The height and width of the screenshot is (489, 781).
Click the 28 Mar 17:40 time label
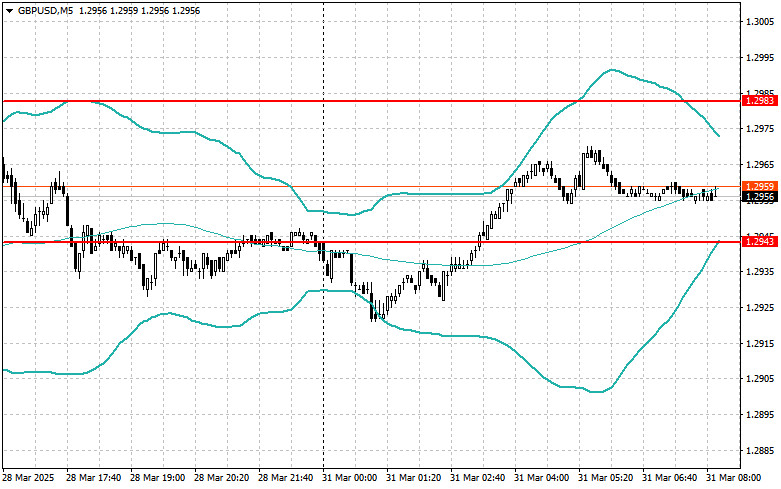tap(93, 478)
